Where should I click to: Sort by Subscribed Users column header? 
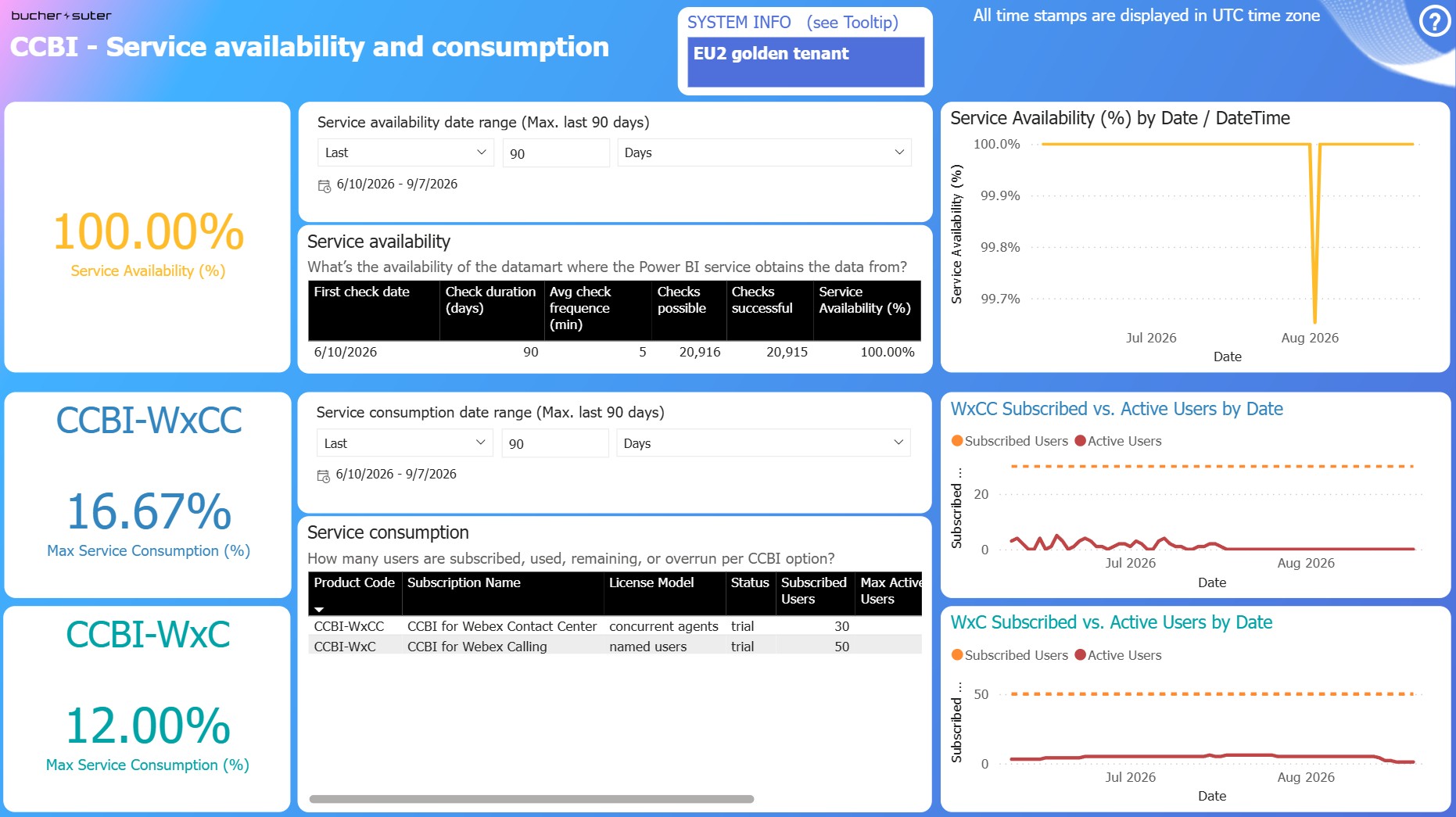pos(815,593)
